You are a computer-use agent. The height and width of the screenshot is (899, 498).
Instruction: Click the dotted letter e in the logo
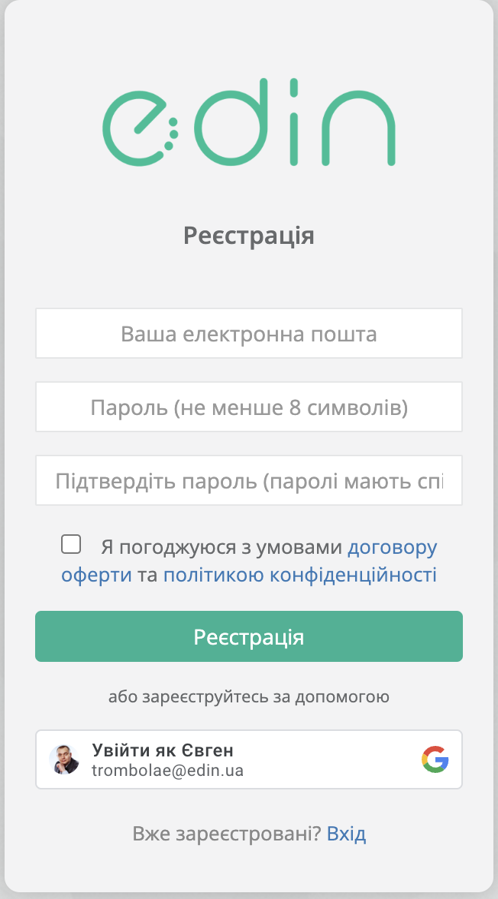coord(140,129)
